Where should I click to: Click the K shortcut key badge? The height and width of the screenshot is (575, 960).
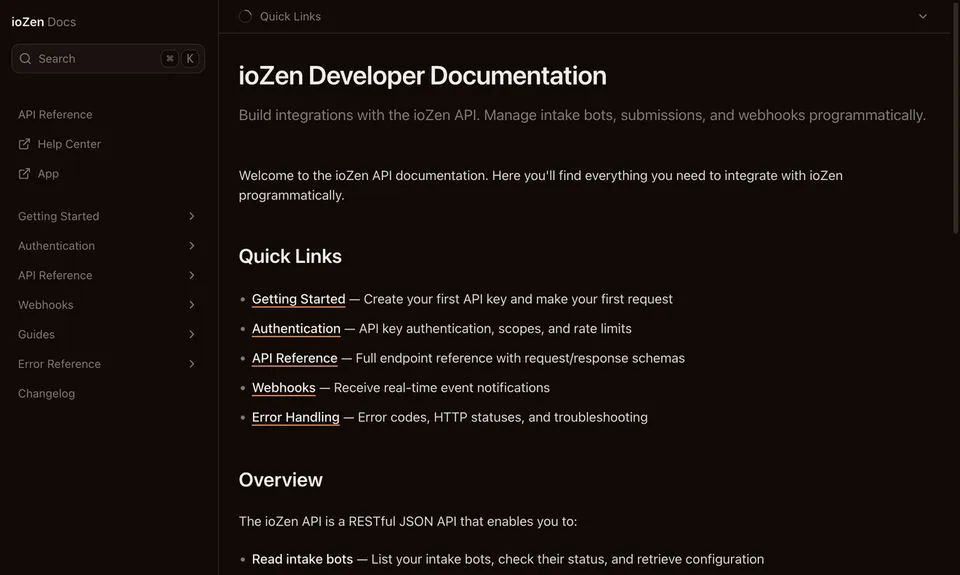[x=190, y=59]
